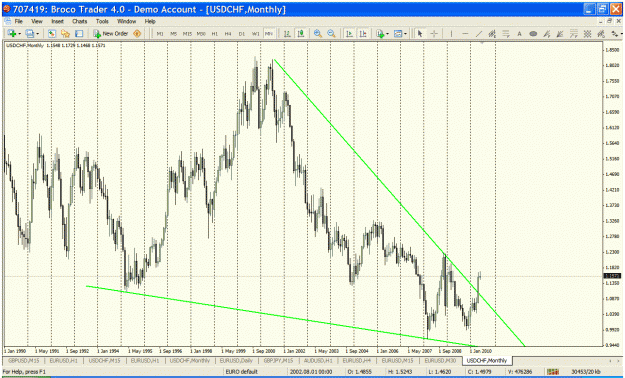Switch chart to M30 timeframe
Image resolution: width=625 pixels, height=378 pixels.
(x=201, y=34)
